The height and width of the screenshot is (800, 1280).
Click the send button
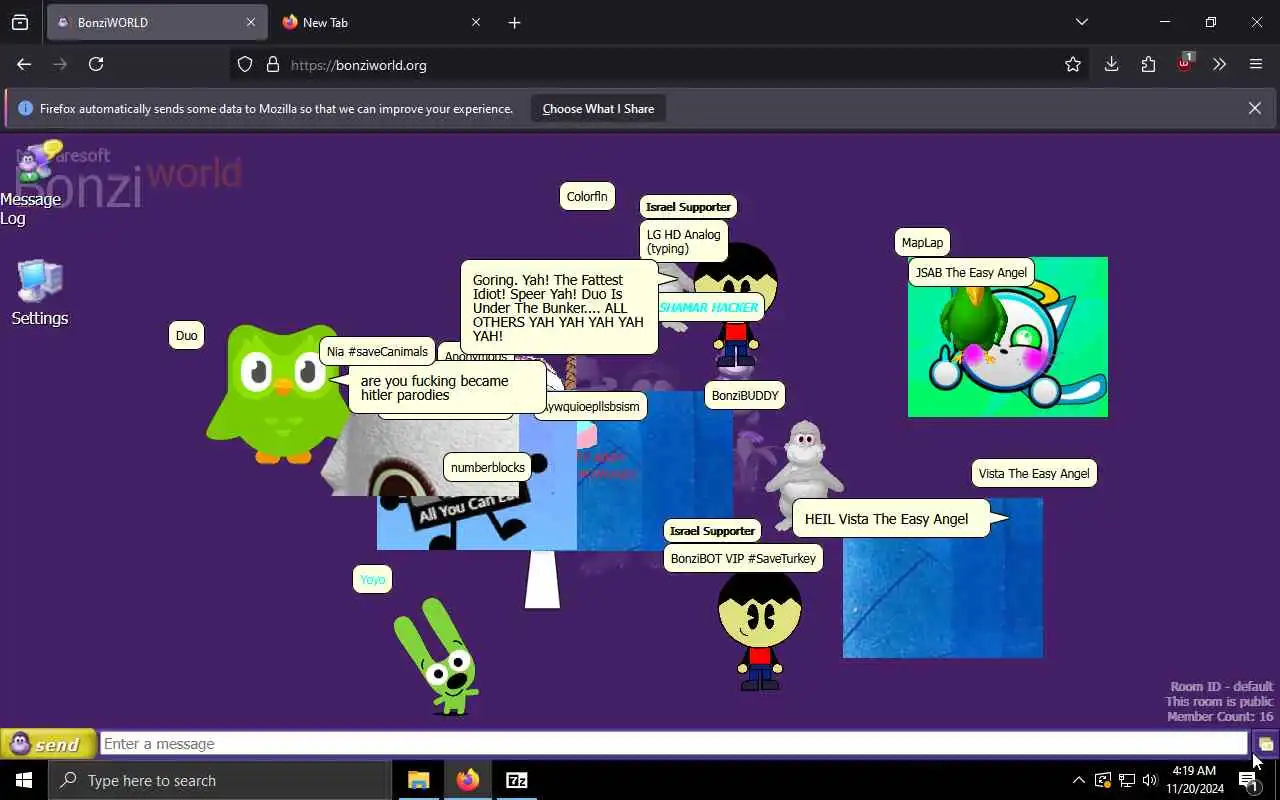coord(48,744)
